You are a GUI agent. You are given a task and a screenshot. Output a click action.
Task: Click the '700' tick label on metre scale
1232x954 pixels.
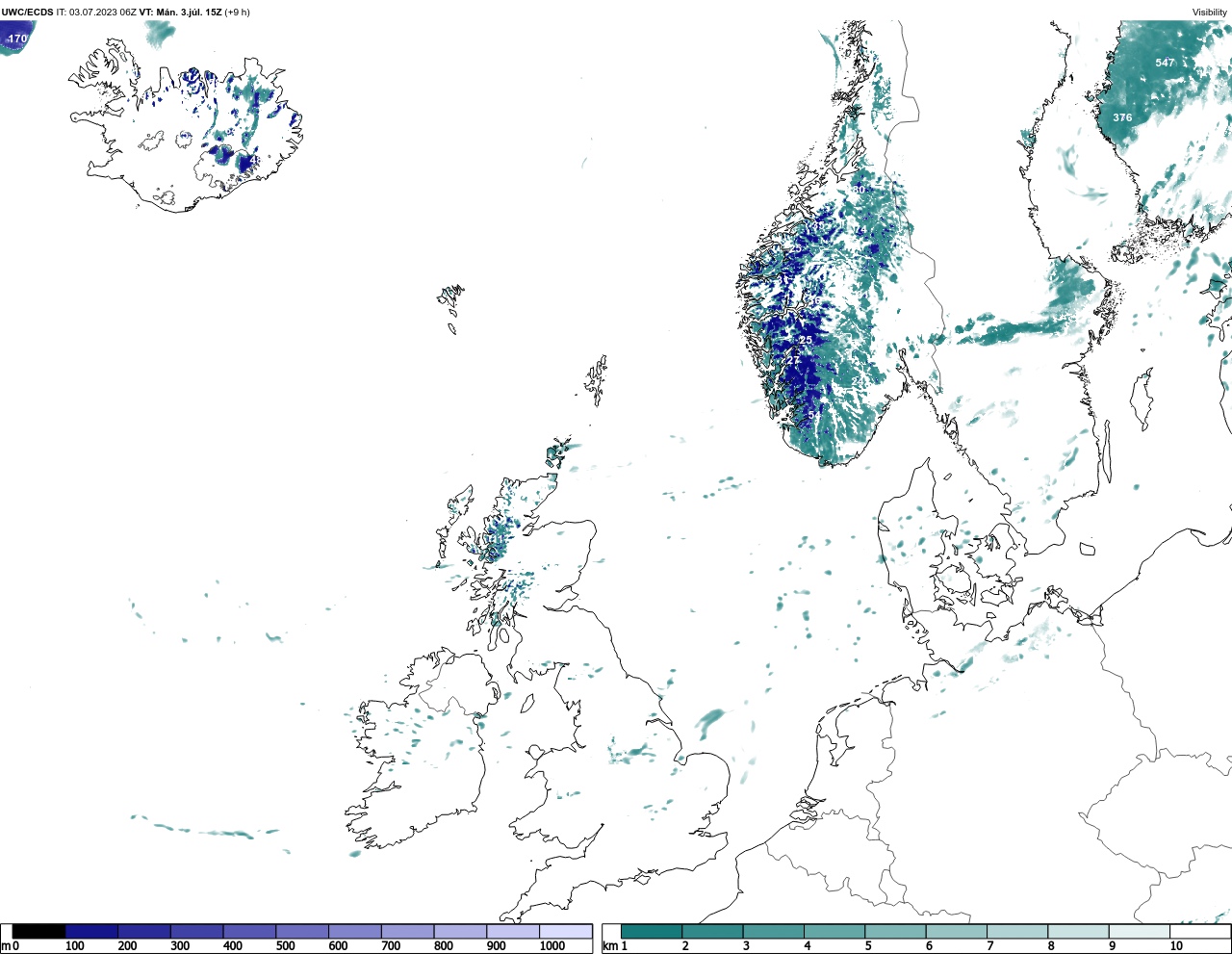click(390, 946)
